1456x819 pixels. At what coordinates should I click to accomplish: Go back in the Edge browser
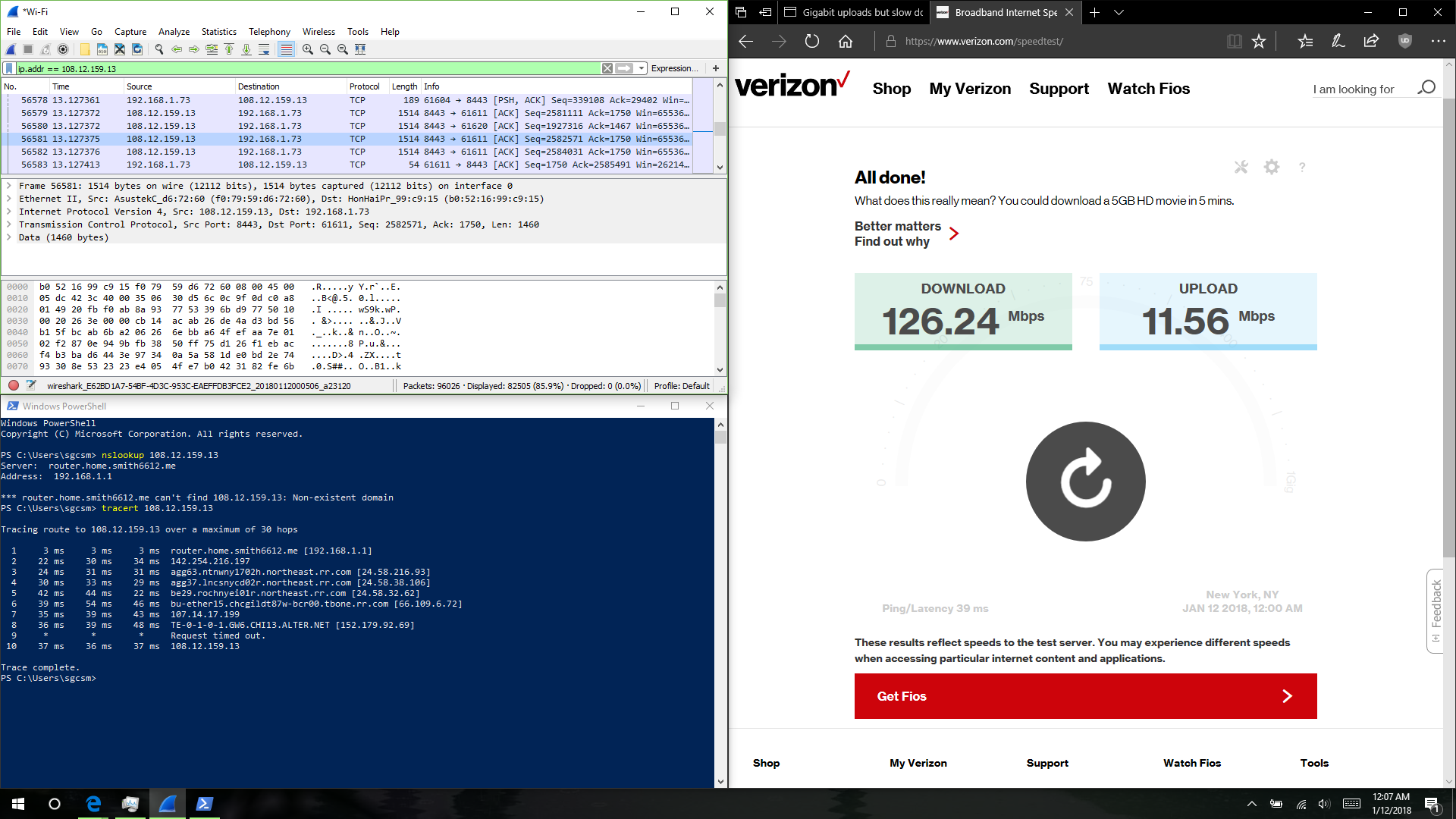pyautogui.click(x=745, y=41)
